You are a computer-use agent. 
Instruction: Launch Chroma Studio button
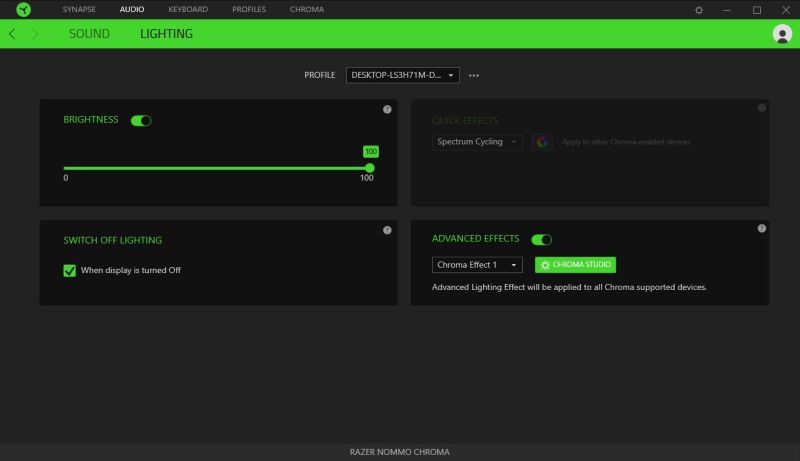(x=575, y=265)
